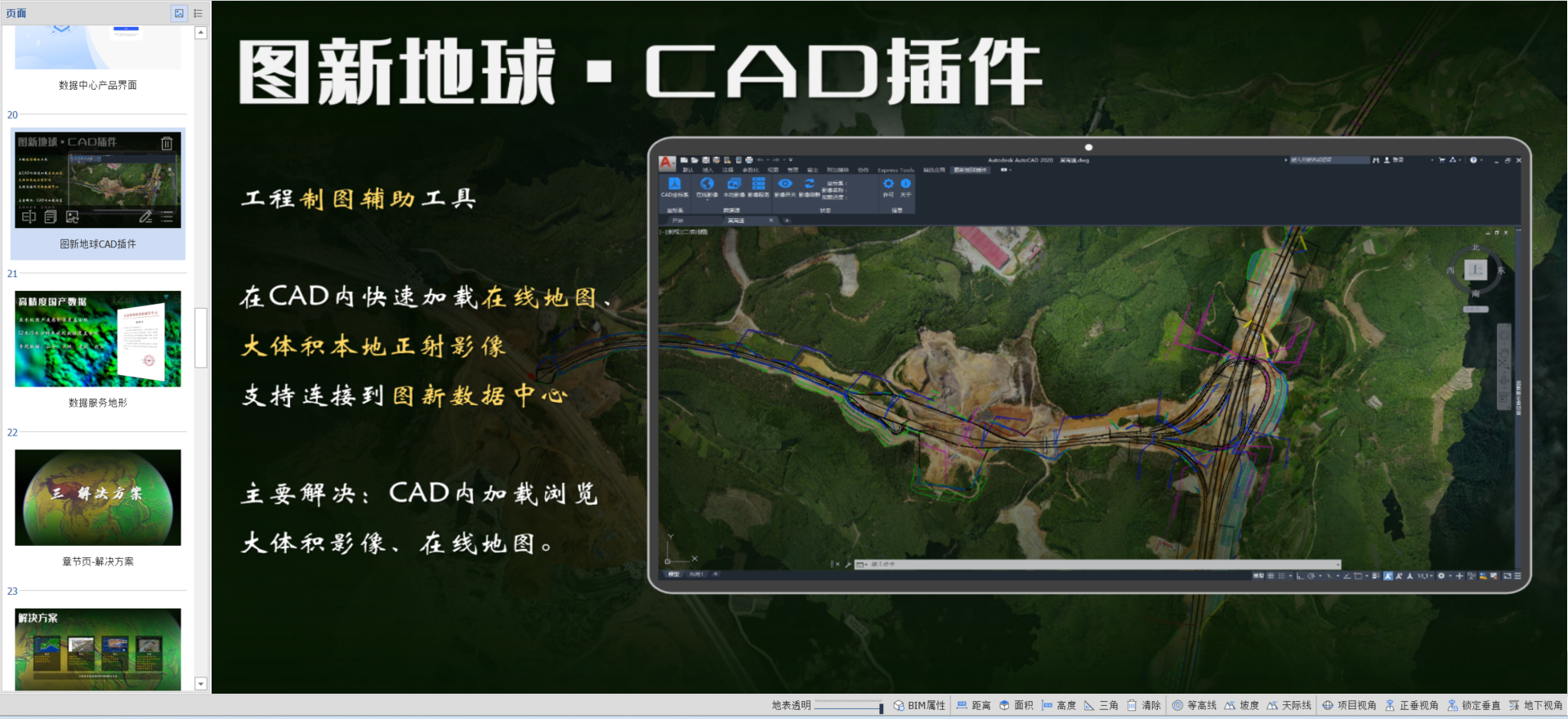The image size is (1568, 719).
Task: Toggle 锁定垂直 lock
Action: click(1474, 705)
